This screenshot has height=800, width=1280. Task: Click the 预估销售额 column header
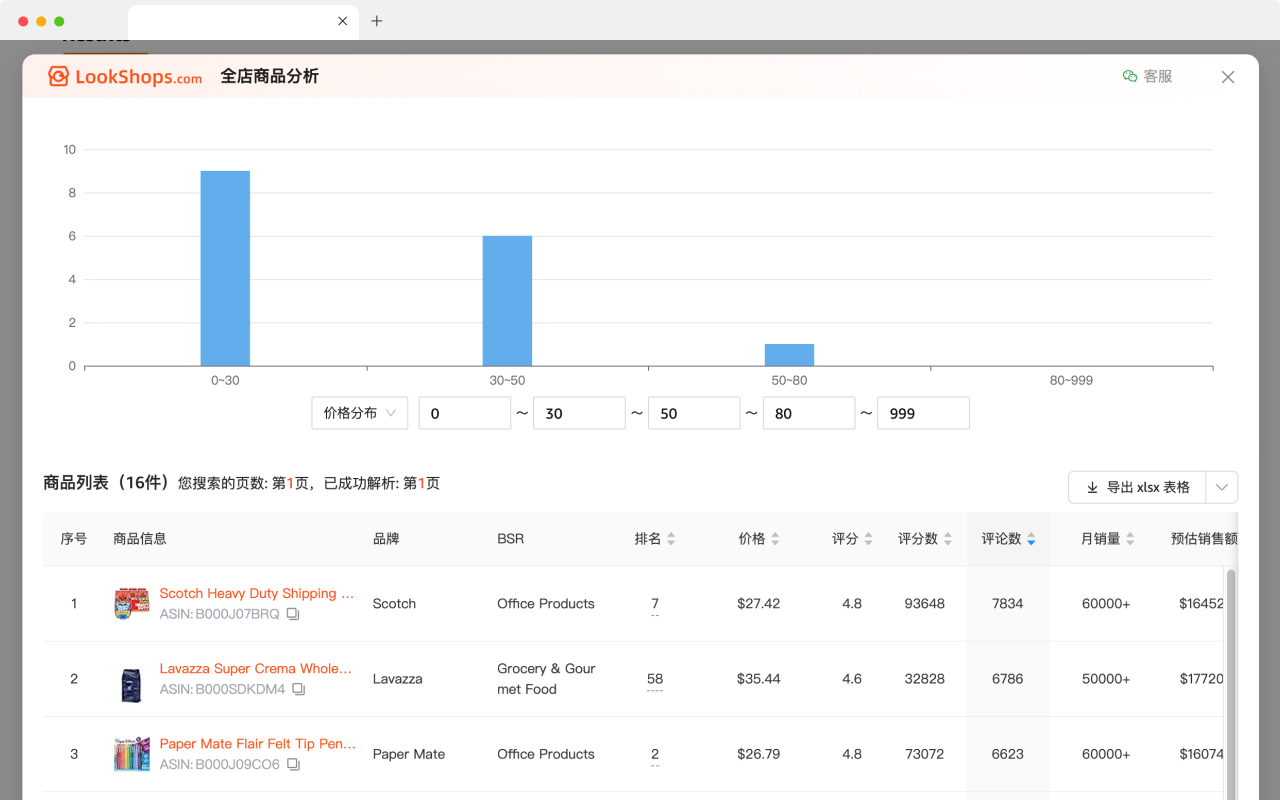[1204, 539]
